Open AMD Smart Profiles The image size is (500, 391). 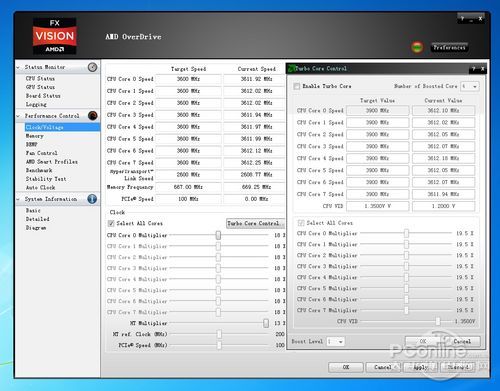coord(52,162)
